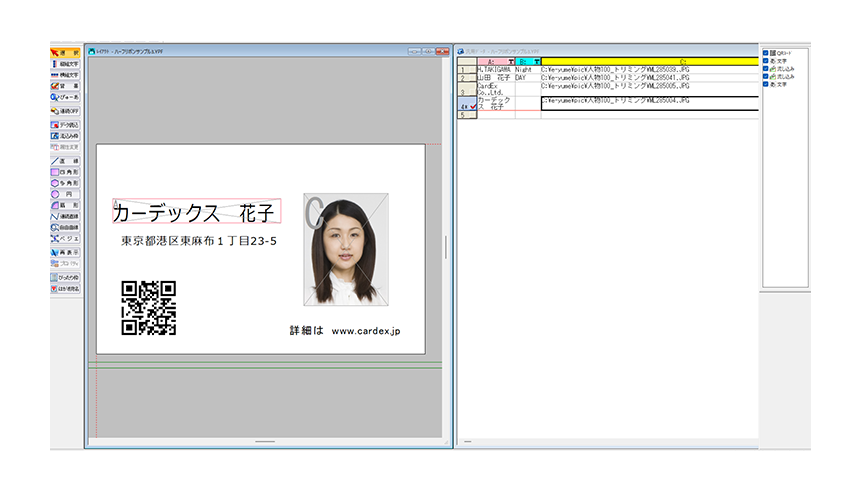Viewport: 861px width, 492px height.
Task: Choose the 自由曲線 freehand curve tool
Action: [65, 228]
